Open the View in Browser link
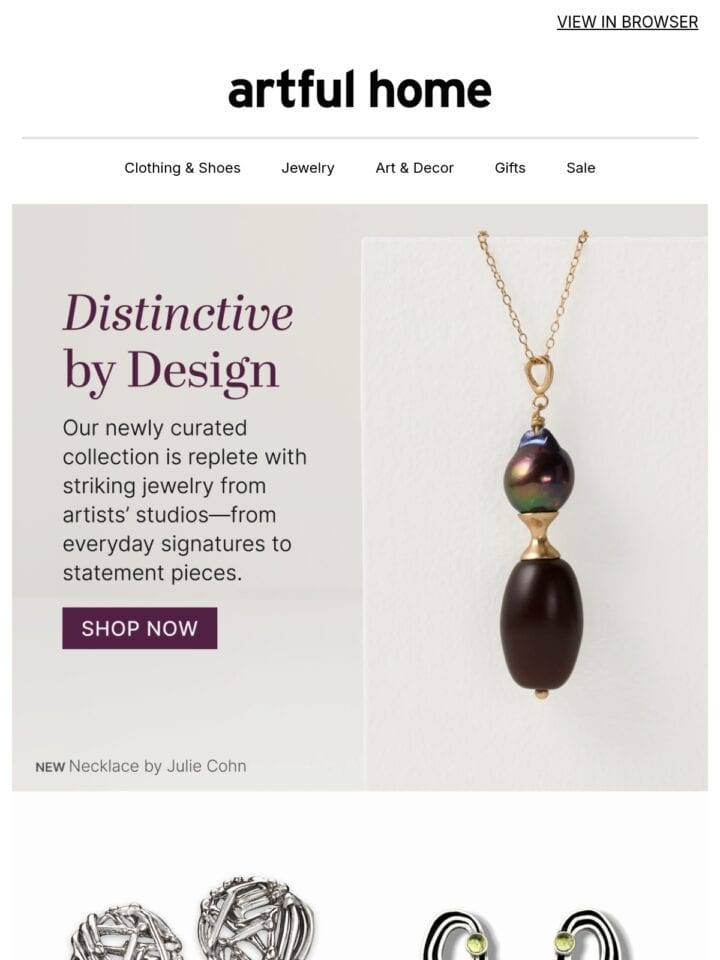Viewport: 720px width, 960px height. point(627,22)
